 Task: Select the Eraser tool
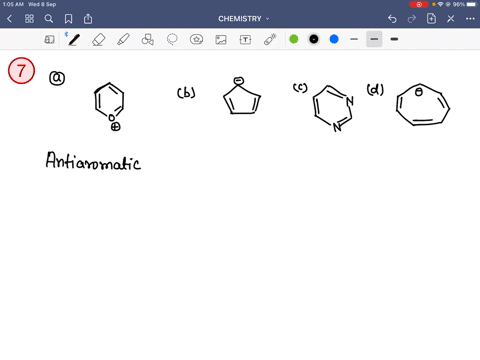(99, 40)
